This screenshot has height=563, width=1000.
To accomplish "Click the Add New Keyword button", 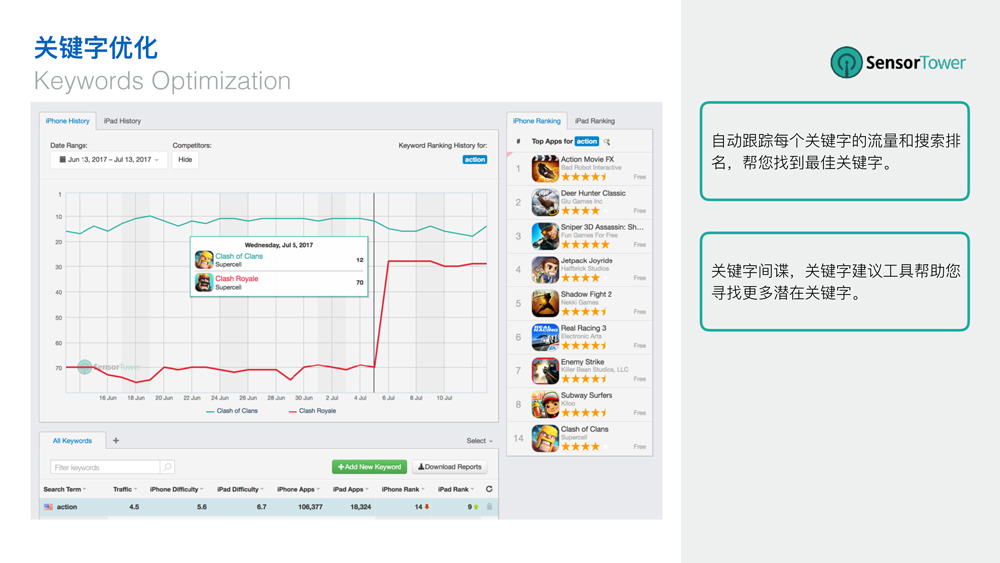I will click(x=369, y=467).
